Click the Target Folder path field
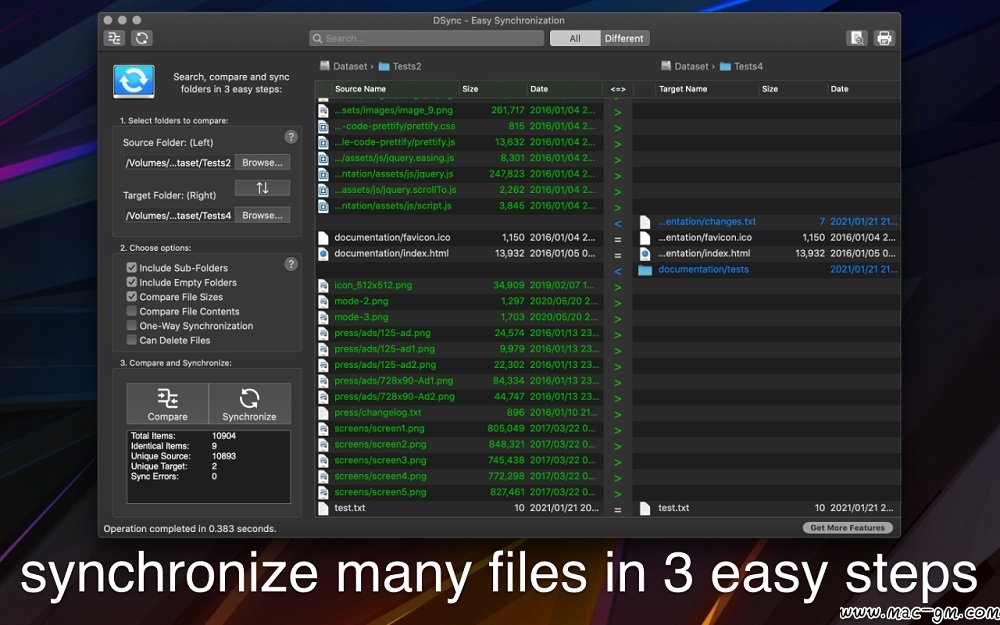Screen dimensions: 1000x625 click(179, 216)
